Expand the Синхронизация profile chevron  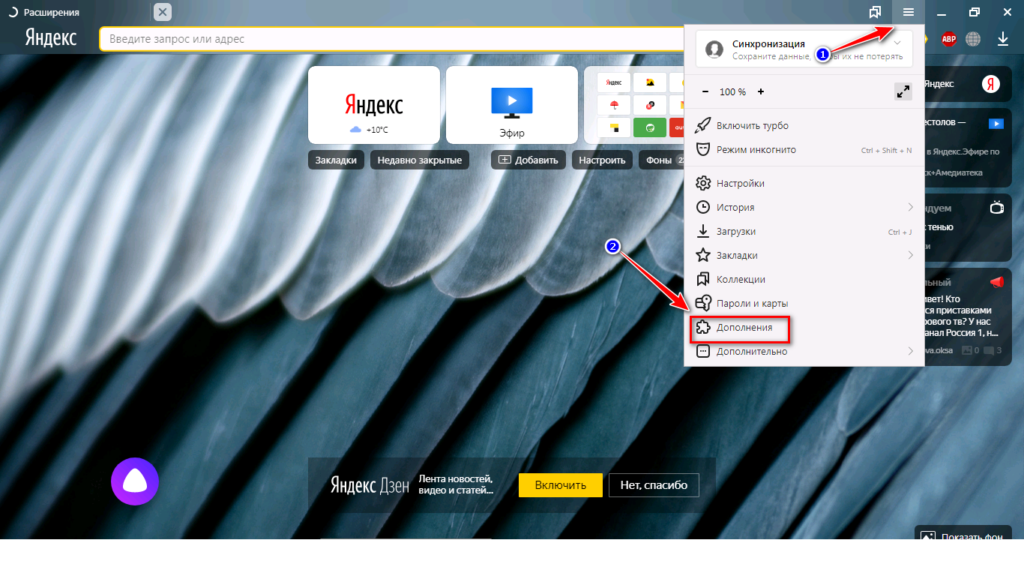tap(897, 44)
